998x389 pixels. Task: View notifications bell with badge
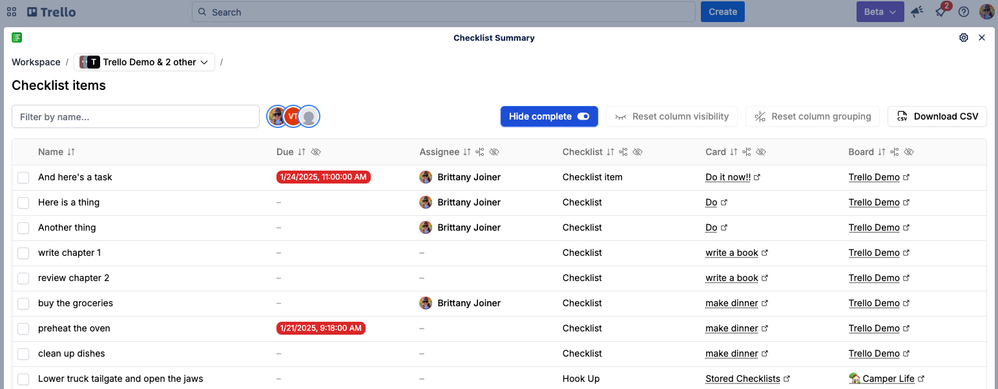[x=941, y=11]
